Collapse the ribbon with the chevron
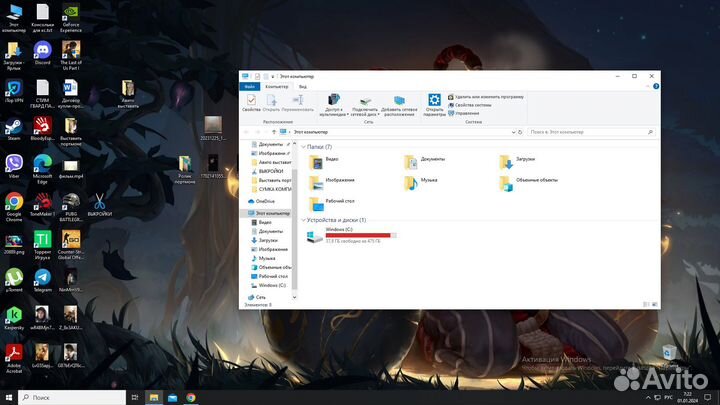This screenshot has height=405, width=720. pos(648,86)
